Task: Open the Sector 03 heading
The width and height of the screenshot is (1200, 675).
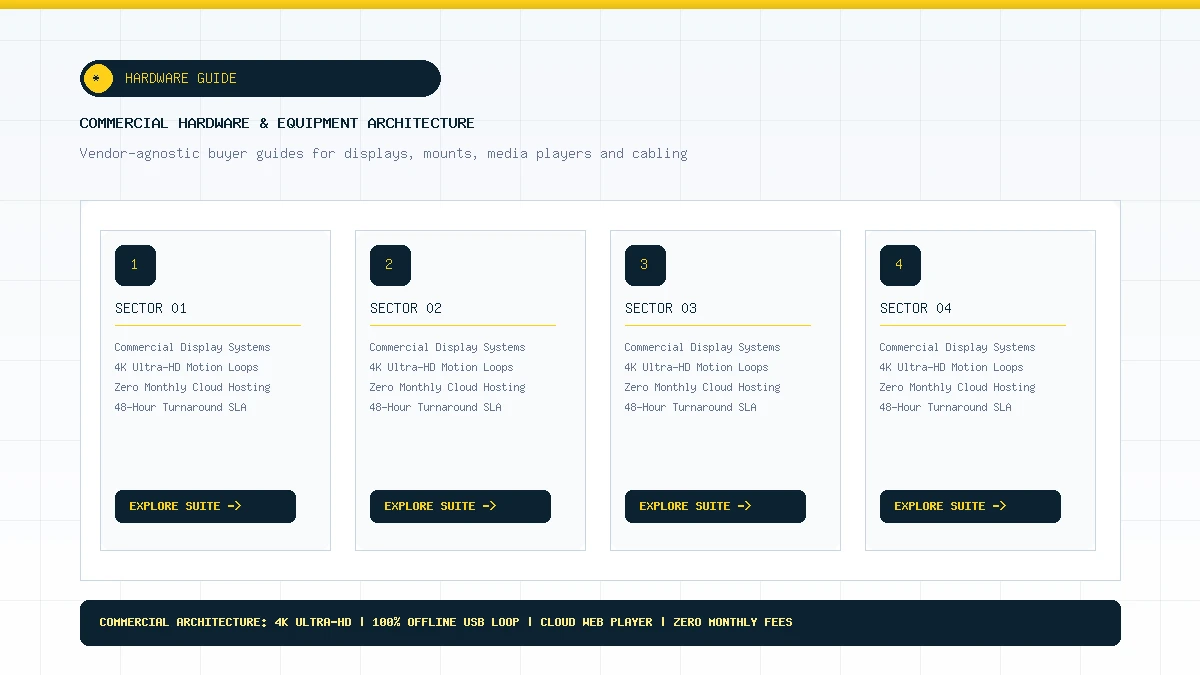Action: coord(661,308)
